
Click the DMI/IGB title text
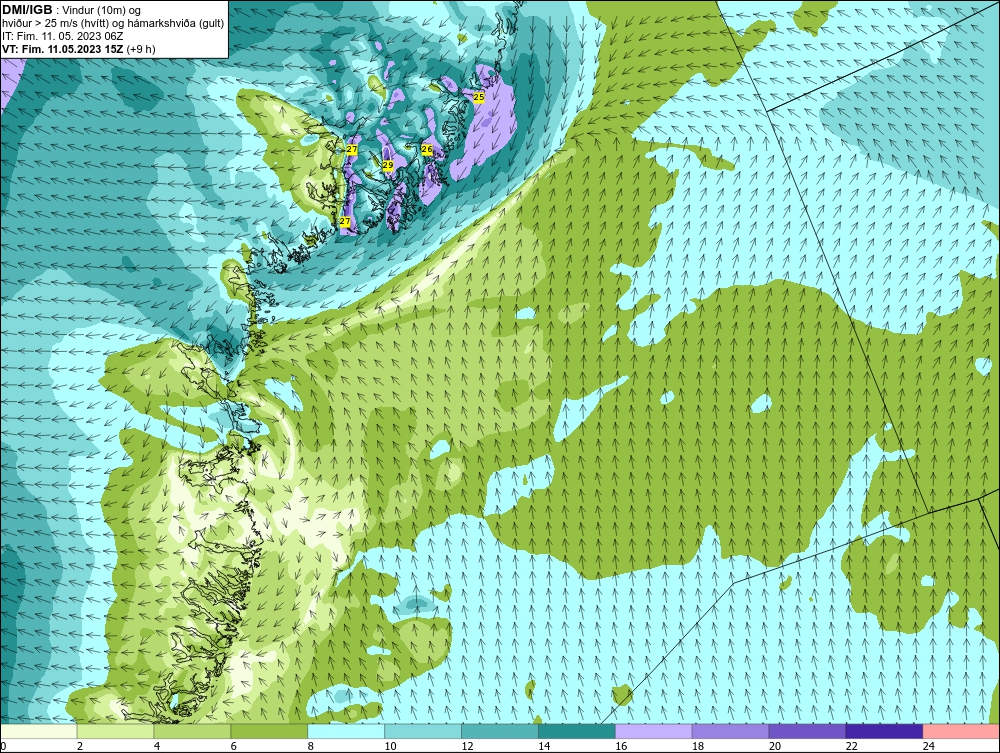pyautogui.click(x=27, y=10)
